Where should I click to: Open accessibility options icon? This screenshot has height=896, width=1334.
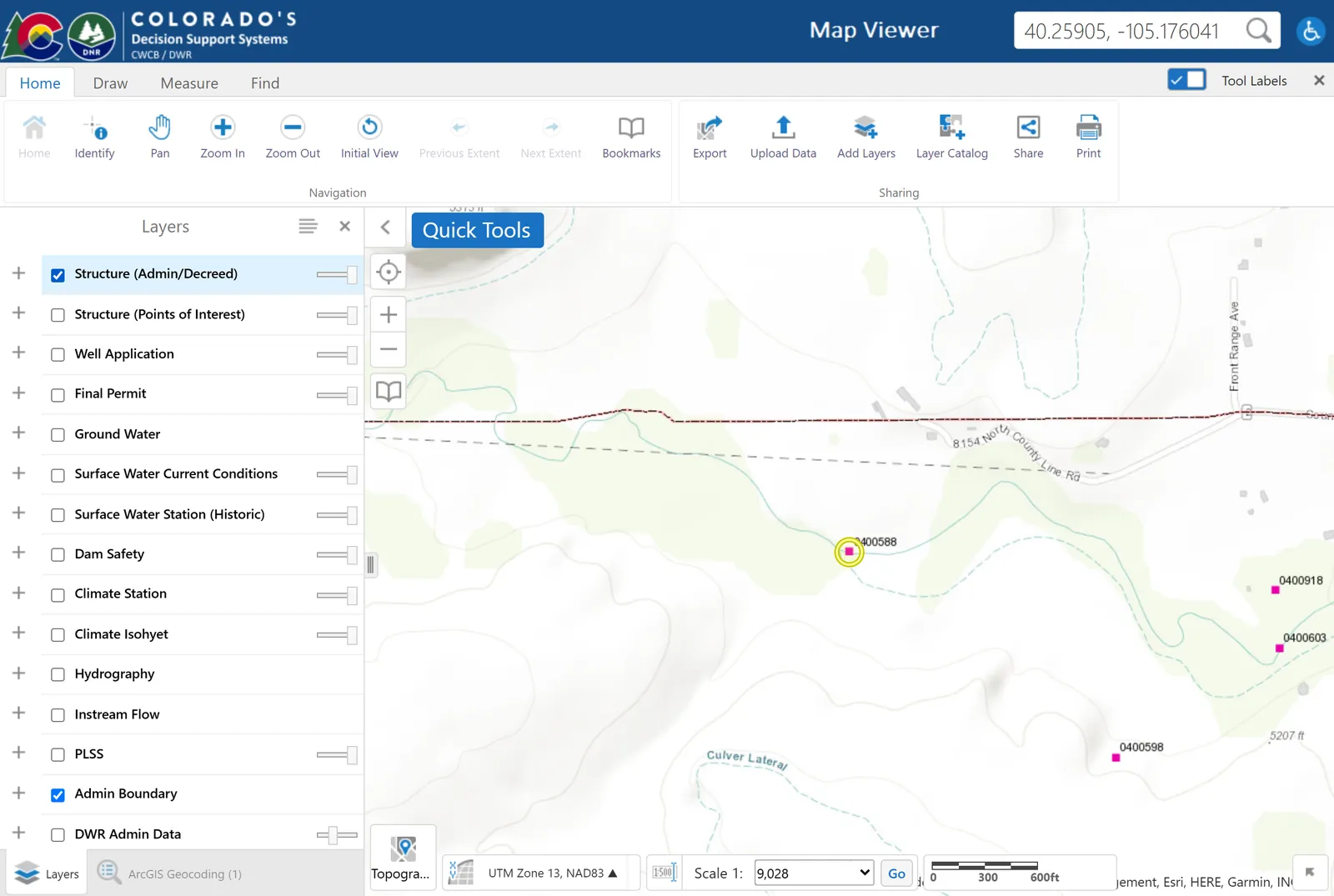[x=1311, y=32]
